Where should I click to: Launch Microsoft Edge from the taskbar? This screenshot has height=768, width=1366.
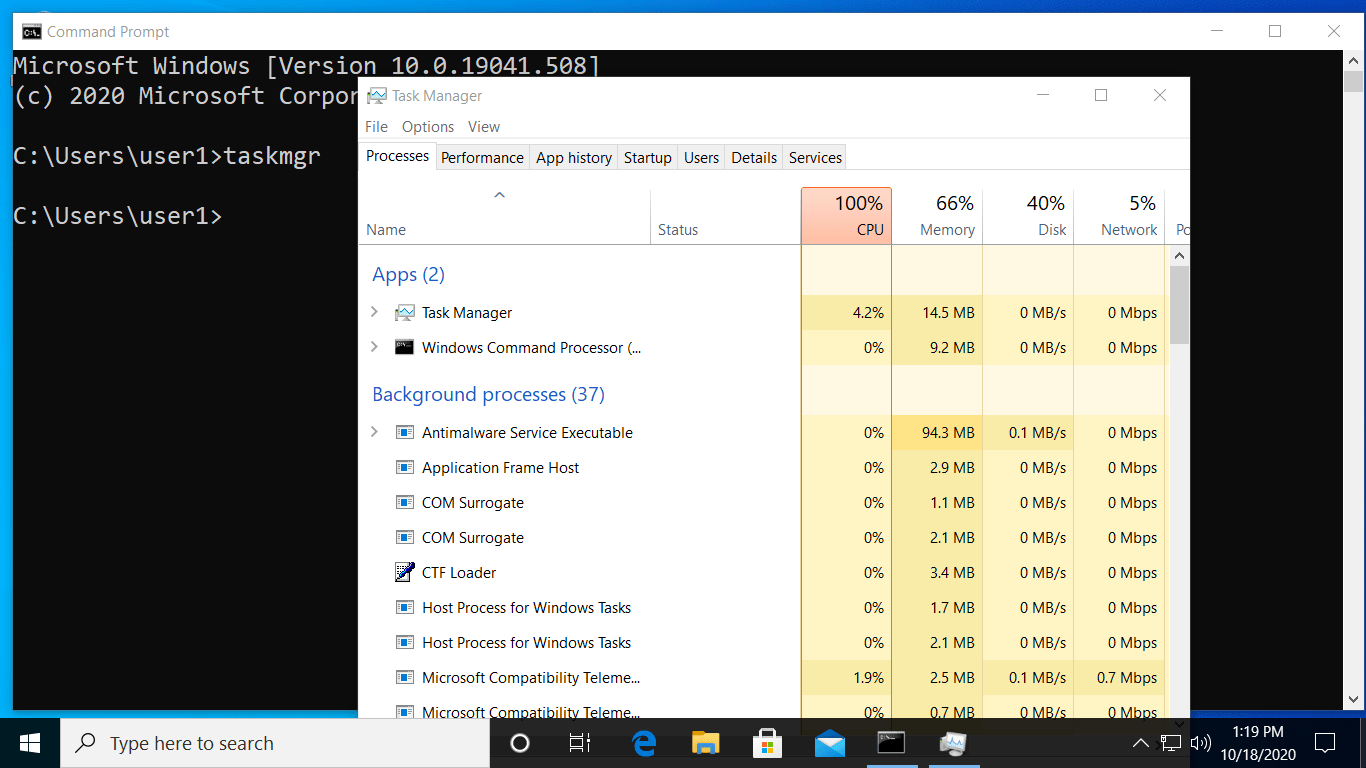644,743
